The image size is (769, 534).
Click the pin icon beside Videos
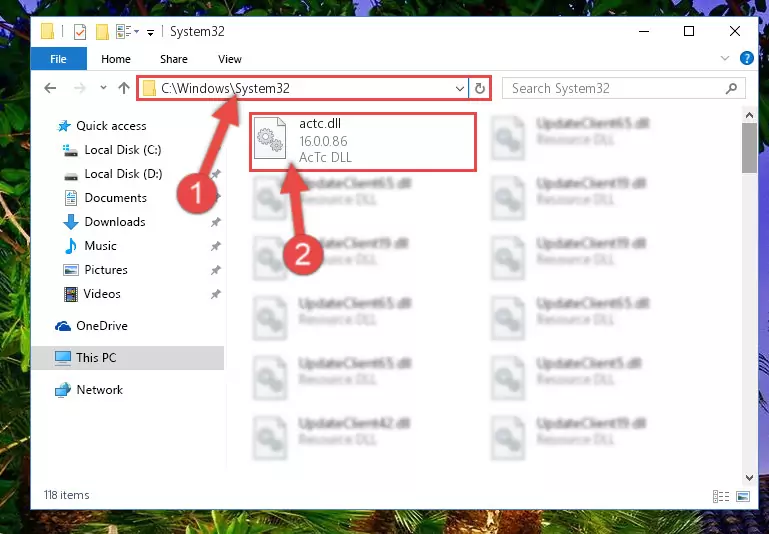[215, 294]
